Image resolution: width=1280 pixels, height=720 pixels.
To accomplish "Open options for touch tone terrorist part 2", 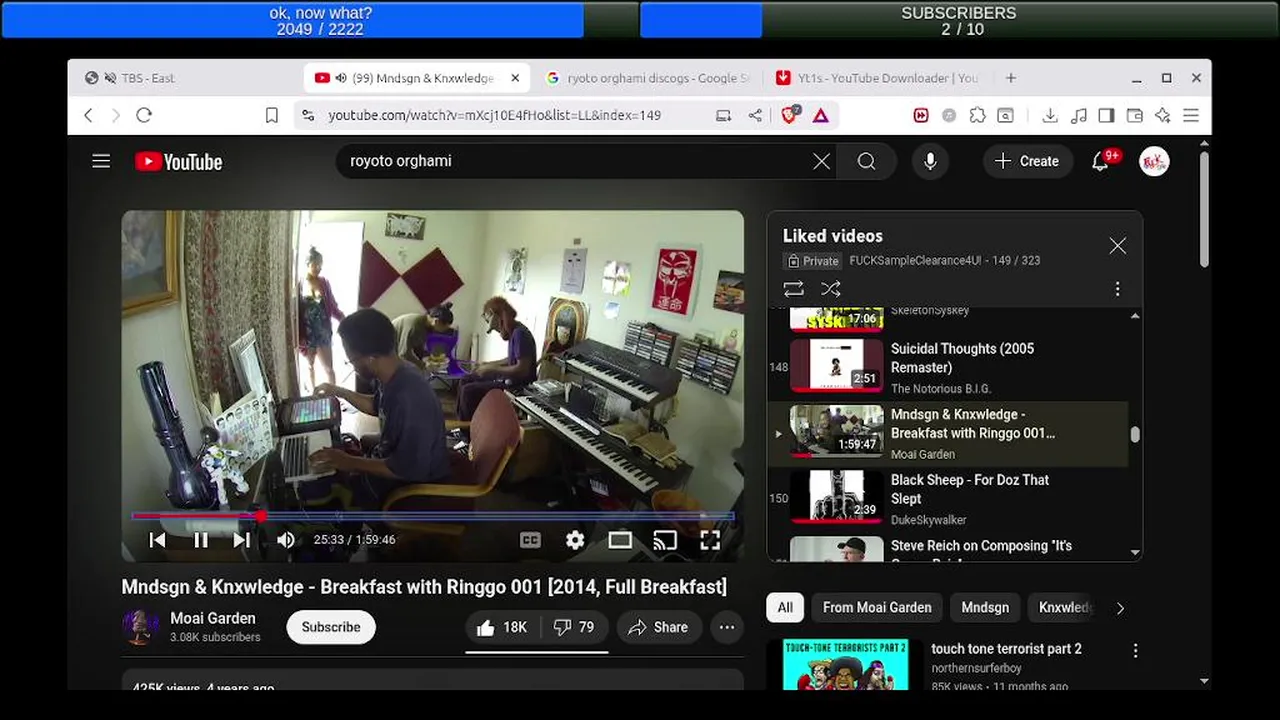I will (x=1135, y=650).
